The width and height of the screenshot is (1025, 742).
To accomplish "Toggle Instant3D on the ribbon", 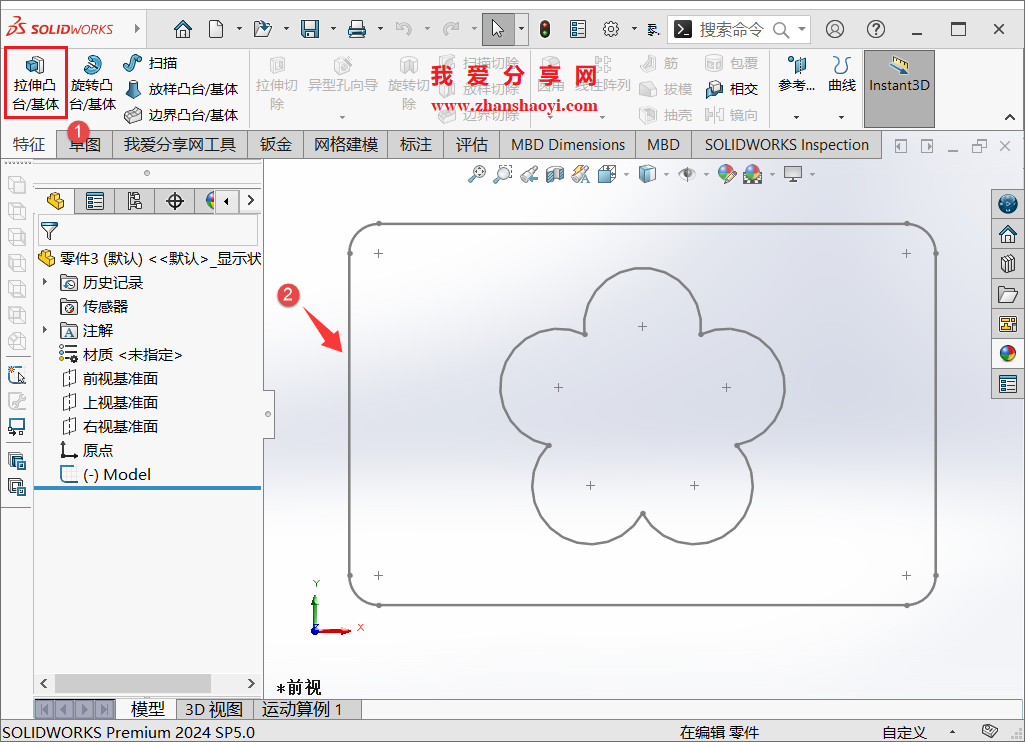I will point(897,86).
